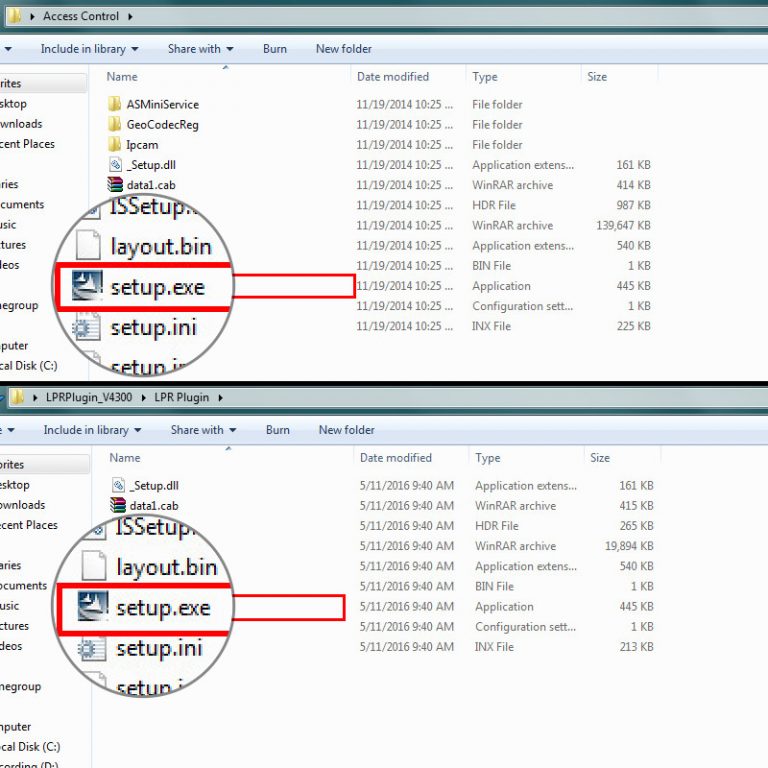The image size is (768, 768).
Task: Click the 19,894 KB size cell
Action: coord(629,546)
